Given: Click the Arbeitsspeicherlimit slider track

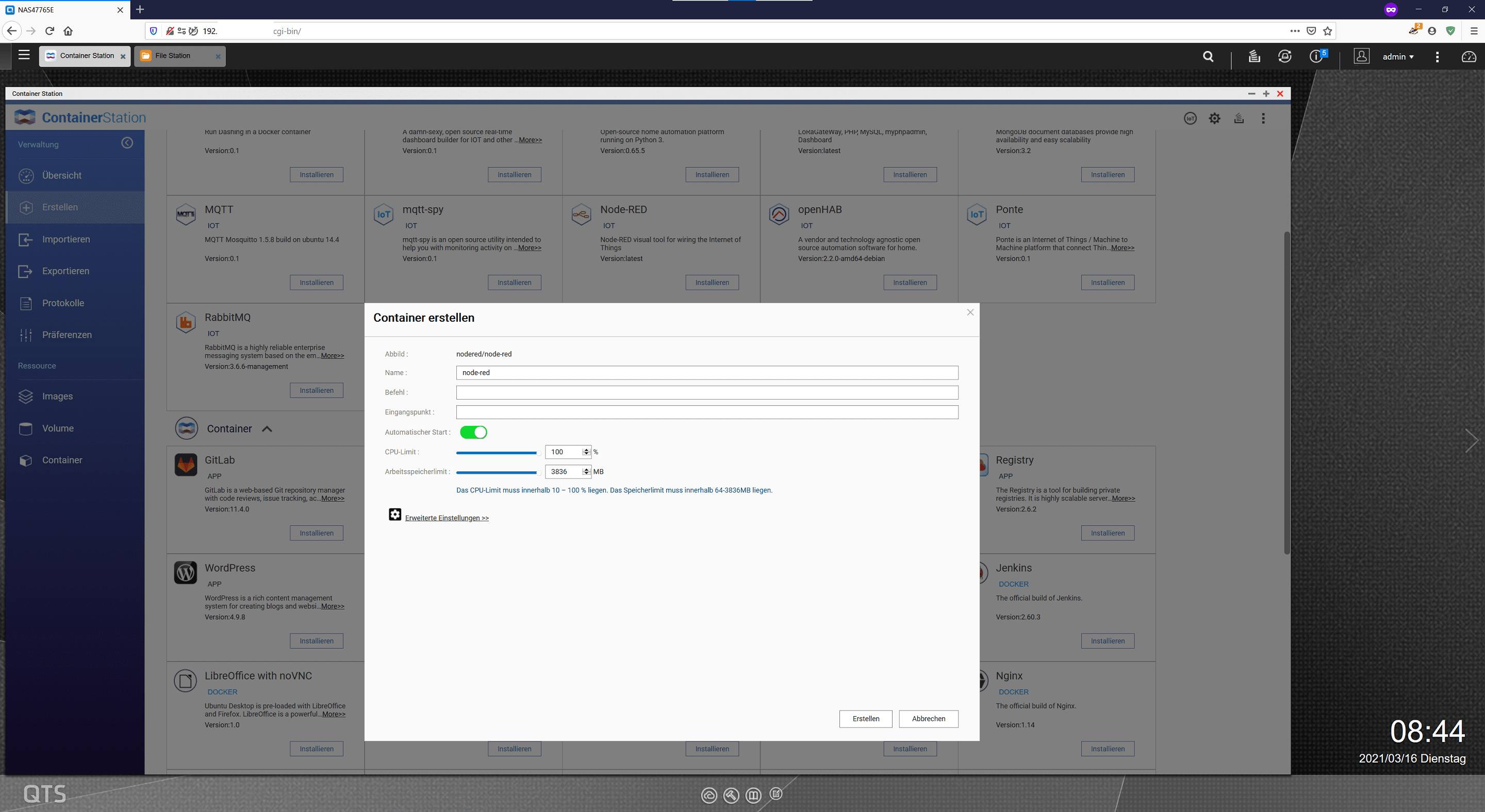Looking at the screenshot, I should point(497,473).
